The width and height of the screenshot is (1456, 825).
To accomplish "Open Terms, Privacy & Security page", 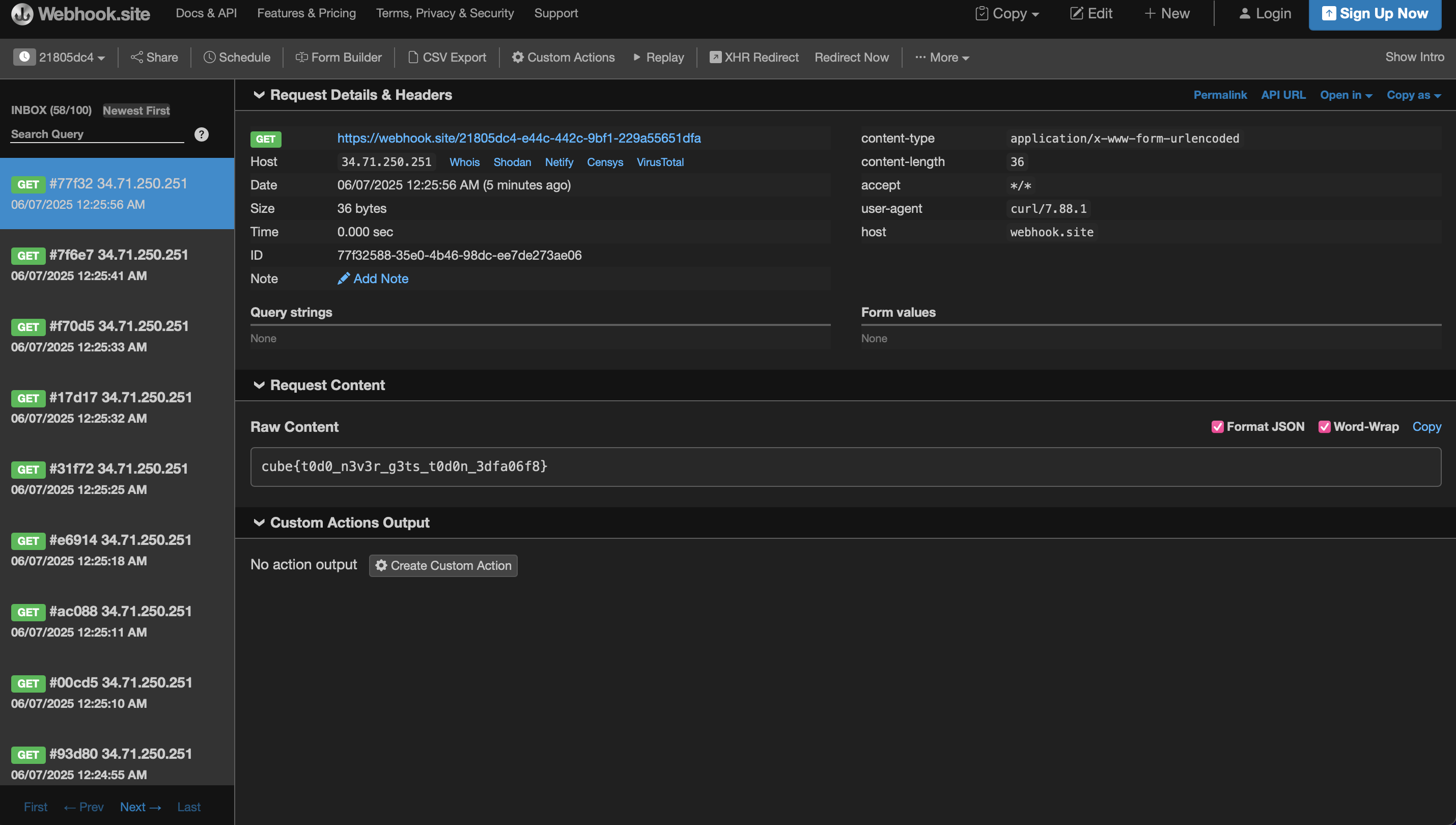I will [444, 13].
